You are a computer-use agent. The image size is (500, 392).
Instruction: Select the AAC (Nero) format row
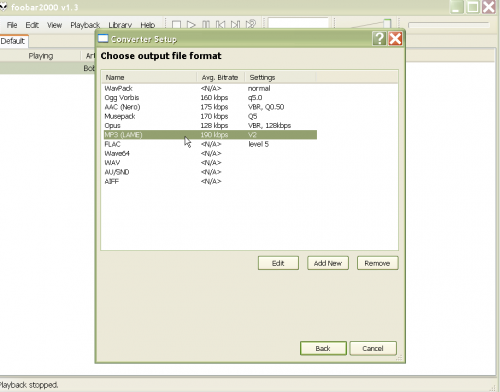tap(210, 107)
